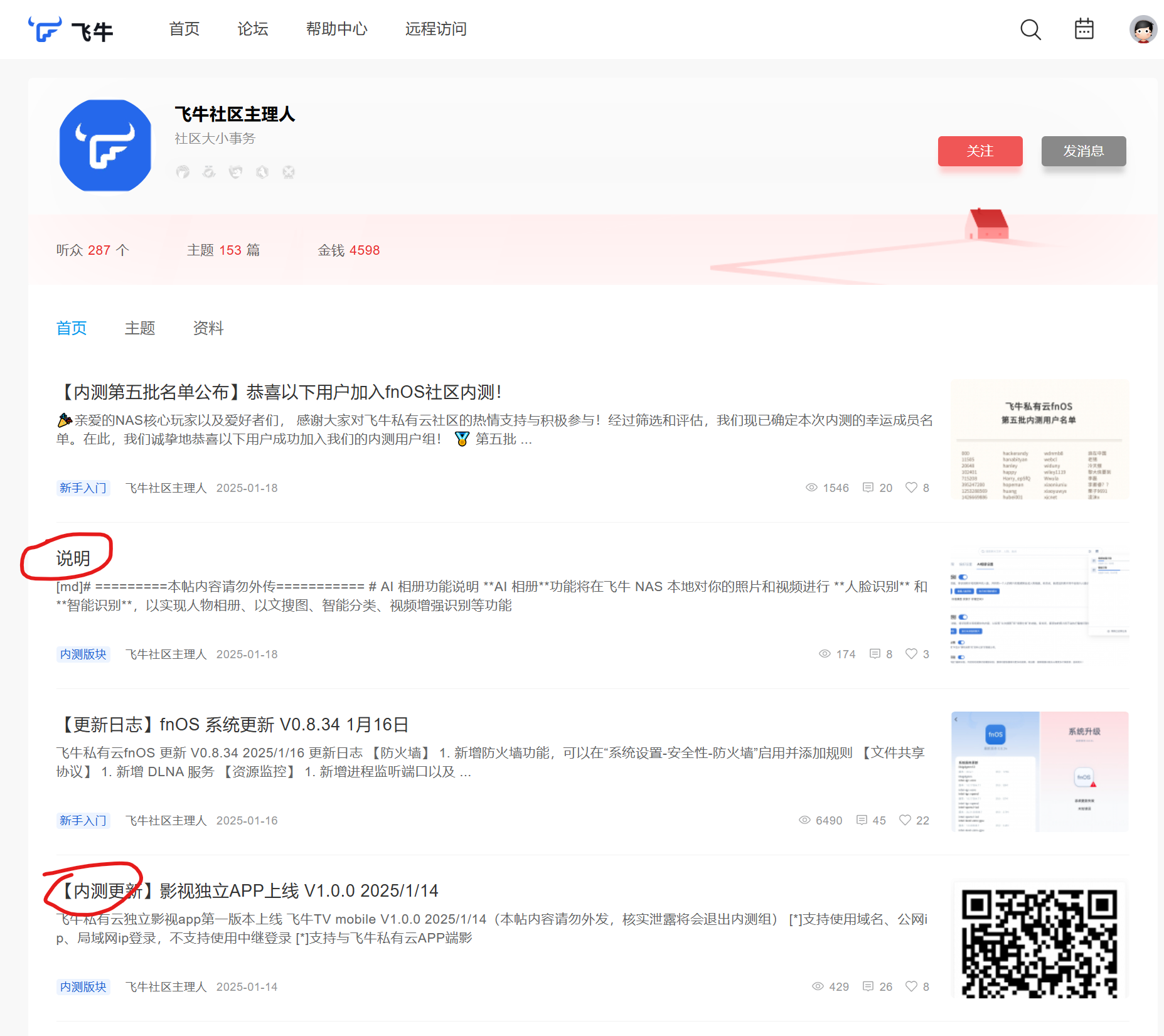Image resolution: width=1164 pixels, height=1036 pixels.
Task: Go to 首页 in the top navigation
Action: (x=184, y=29)
